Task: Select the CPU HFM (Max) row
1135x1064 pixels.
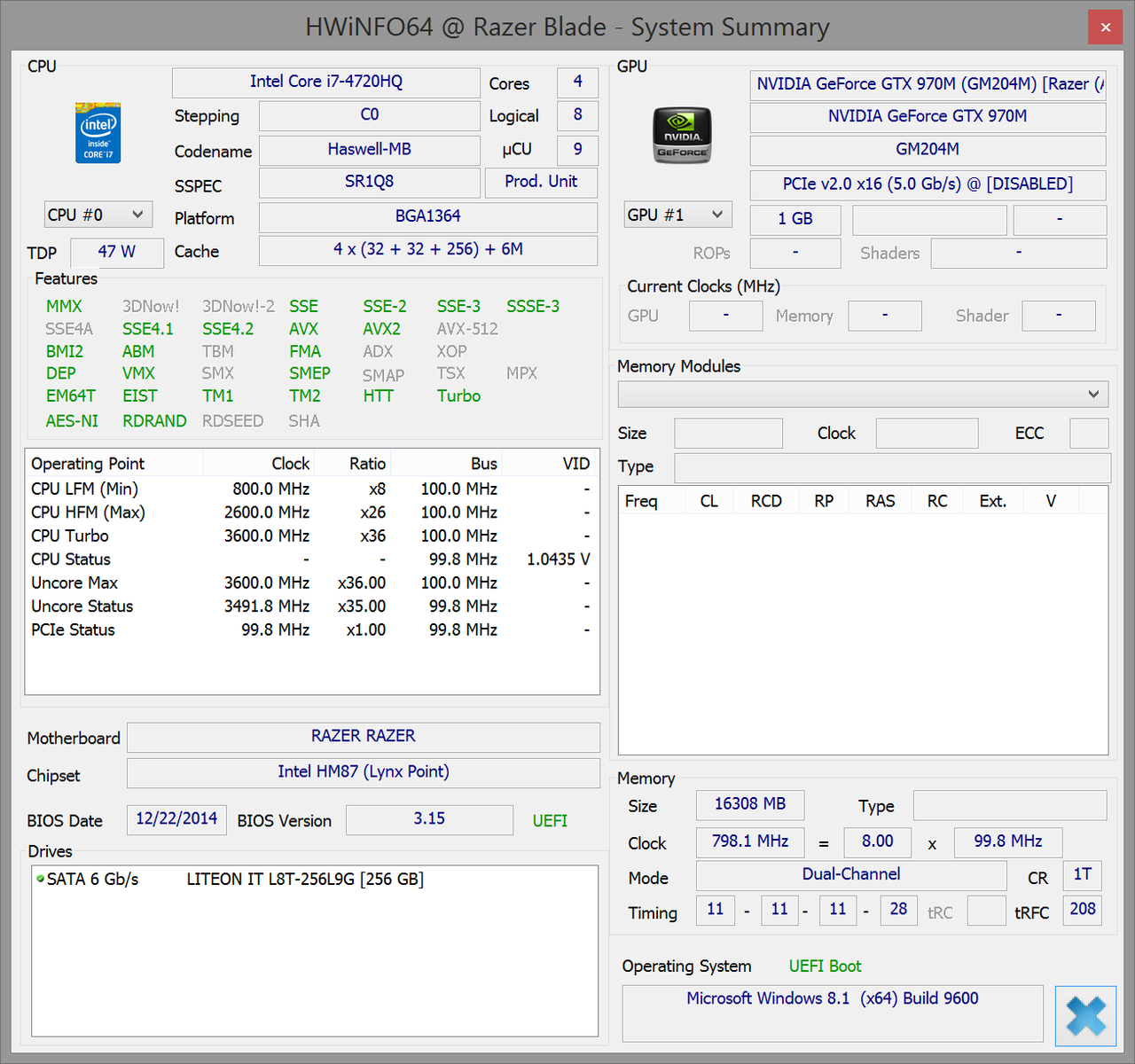Action: point(311,512)
